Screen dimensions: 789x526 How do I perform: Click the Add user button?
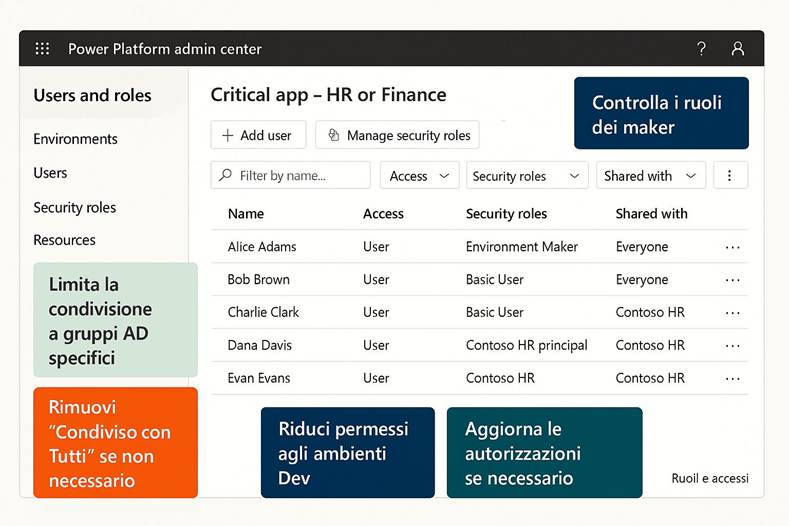257,135
